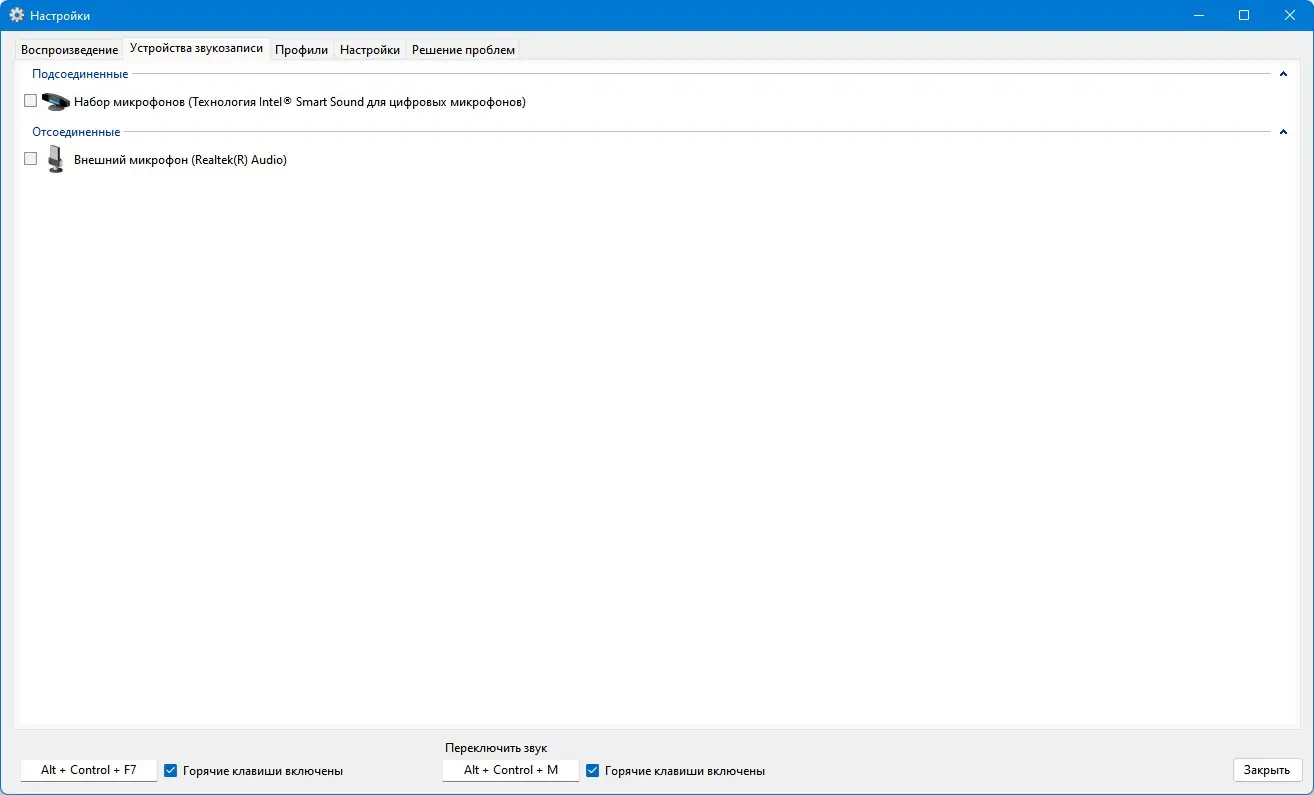
Task: Minimize the Настройки window
Action: point(1198,15)
